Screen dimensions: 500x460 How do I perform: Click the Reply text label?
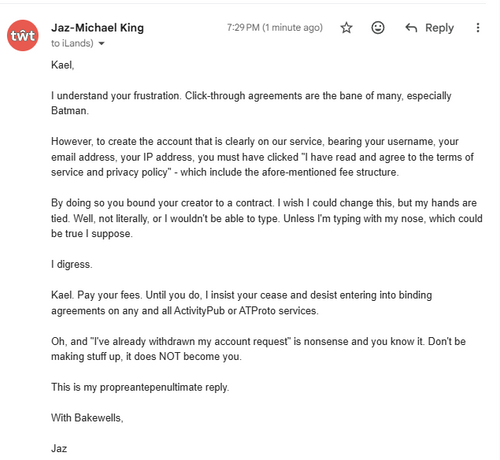tap(439, 28)
